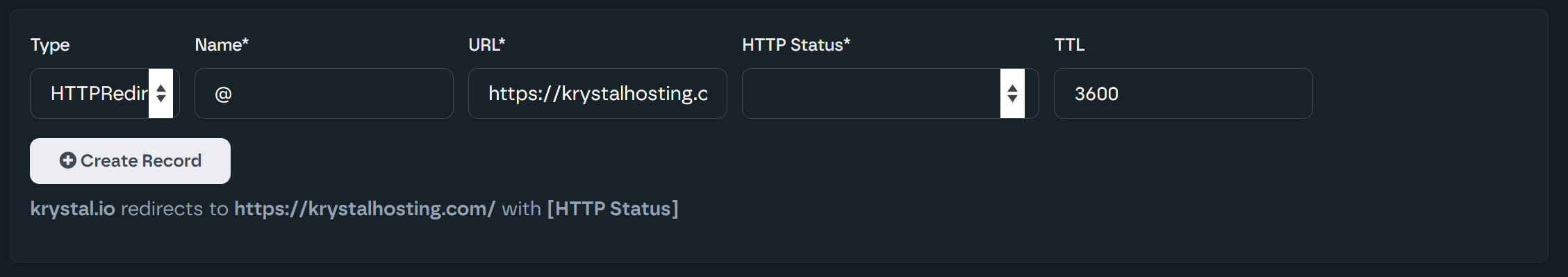Click the [HTTP Status] placeholder in summary
The width and height of the screenshot is (1568, 277).
(x=613, y=209)
